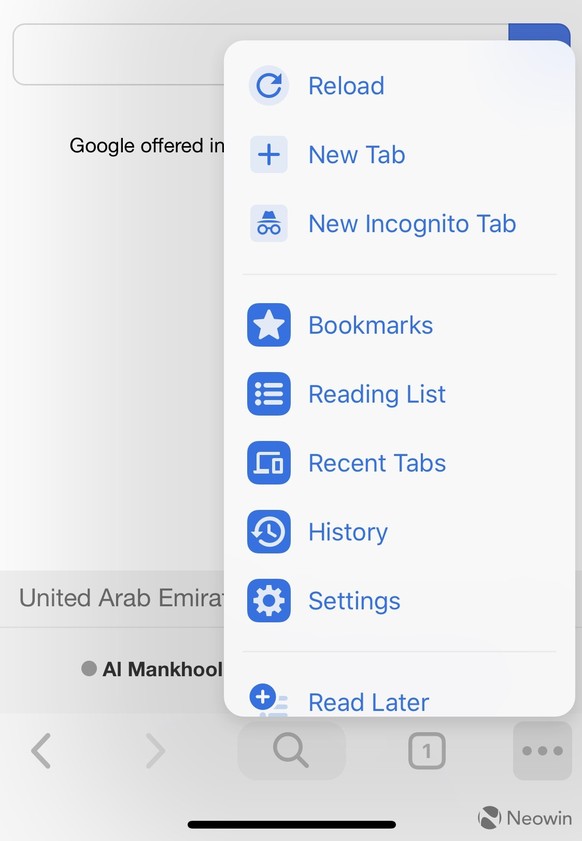The image size is (582, 841).
Task: Tap the Reload circular arrow icon
Action: (x=269, y=85)
